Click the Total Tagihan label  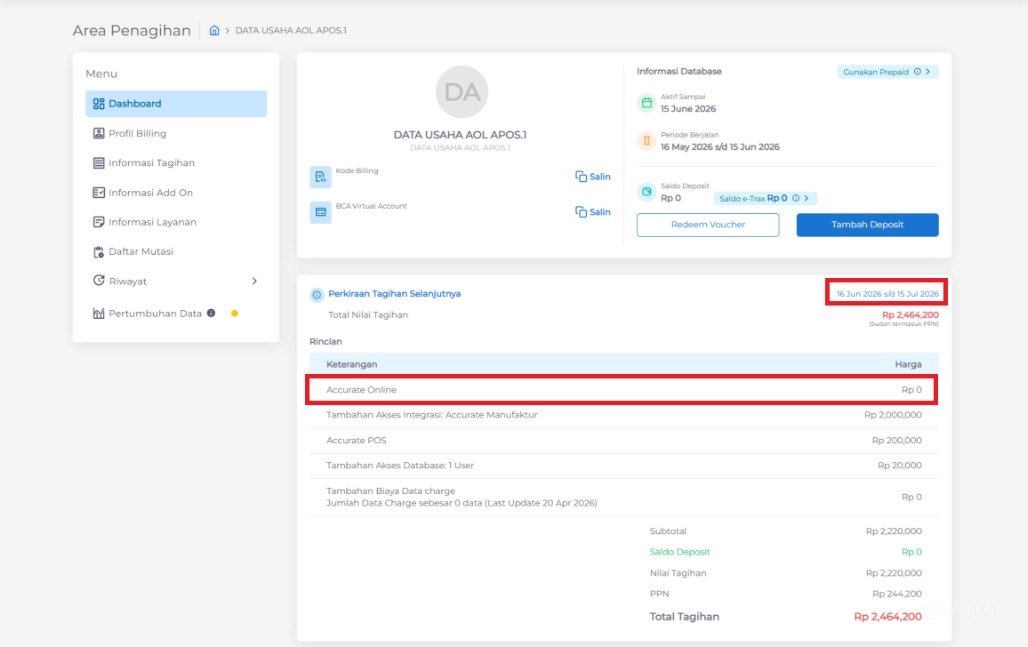[684, 617]
